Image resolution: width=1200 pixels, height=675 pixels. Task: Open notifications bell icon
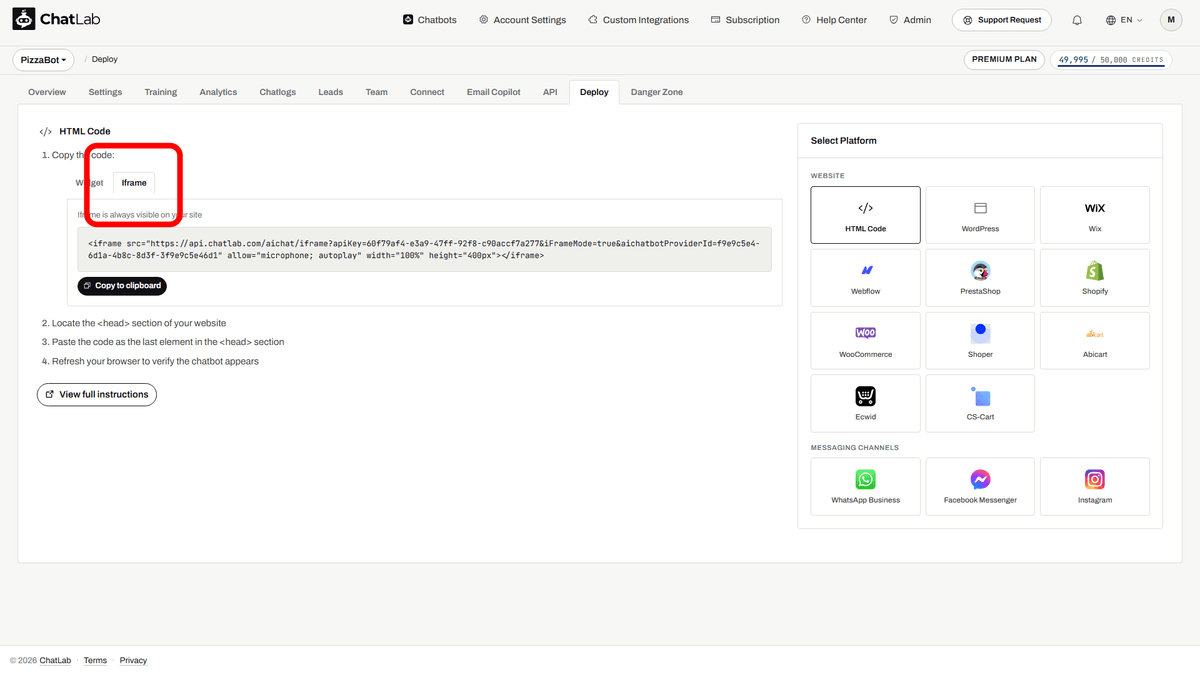[1077, 20]
